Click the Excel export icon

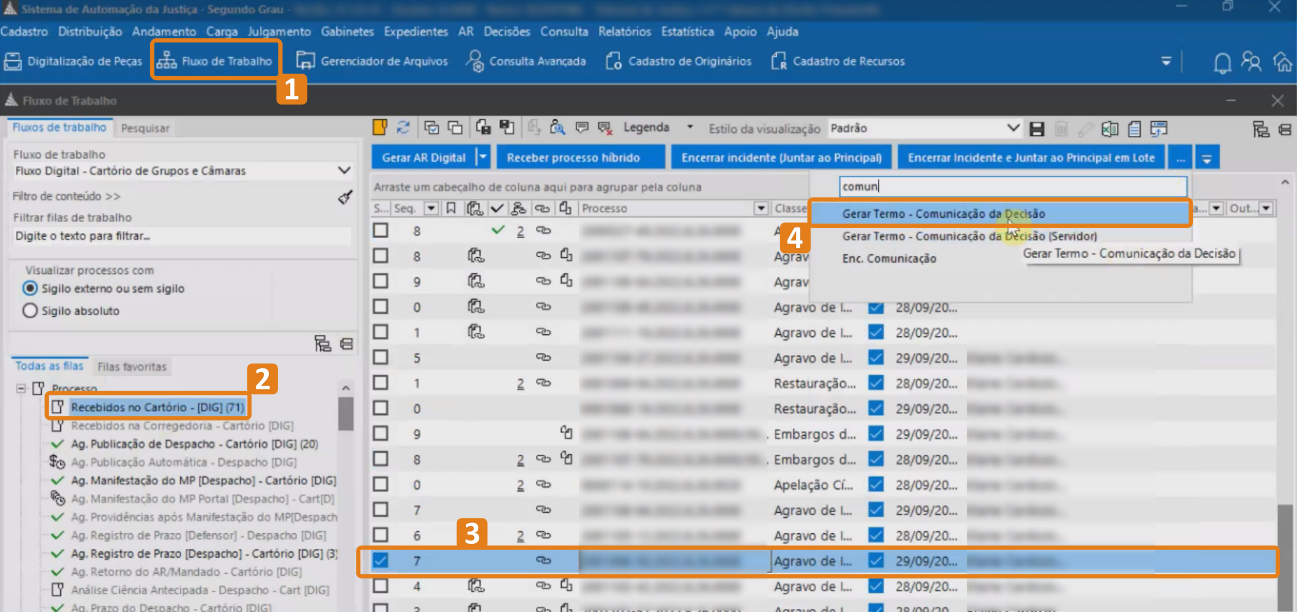point(1110,128)
